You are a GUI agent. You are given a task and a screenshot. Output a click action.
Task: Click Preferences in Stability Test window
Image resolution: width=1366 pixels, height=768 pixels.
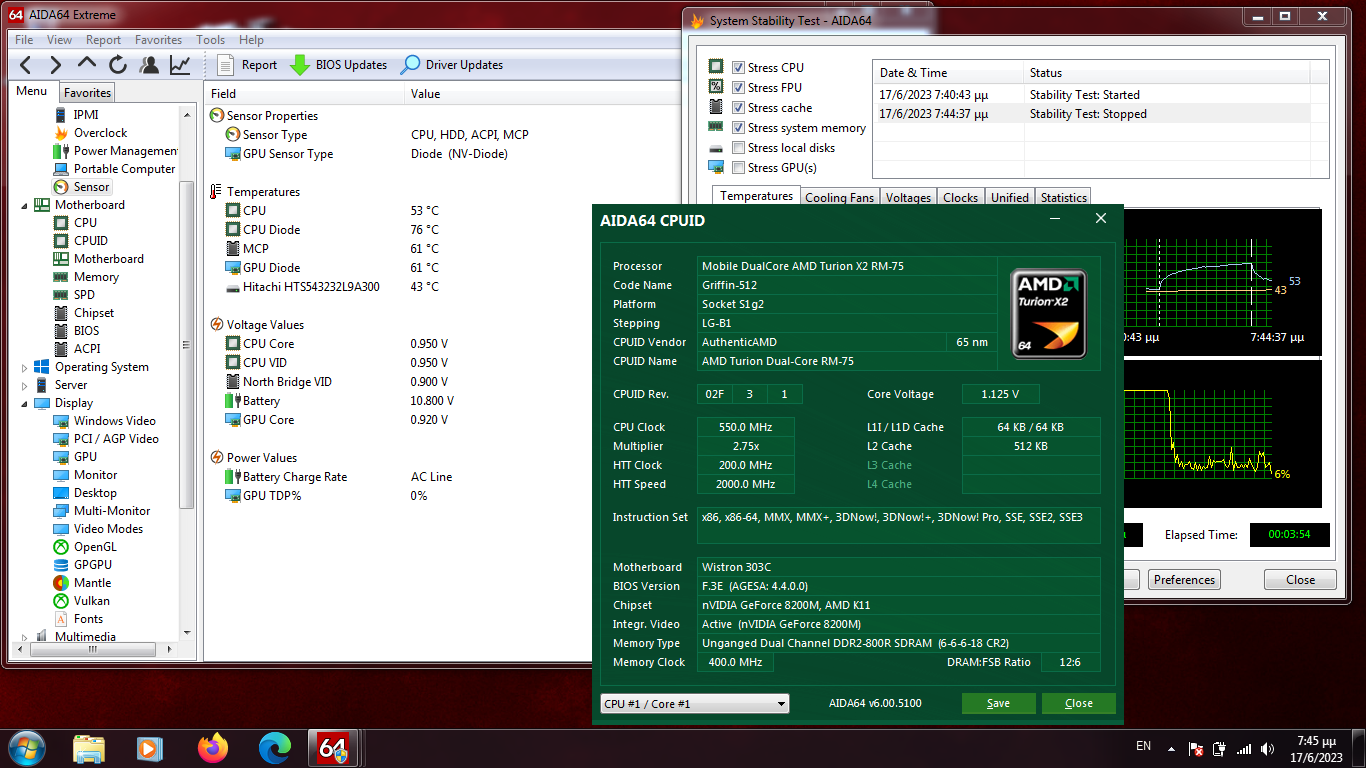[x=1184, y=580]
